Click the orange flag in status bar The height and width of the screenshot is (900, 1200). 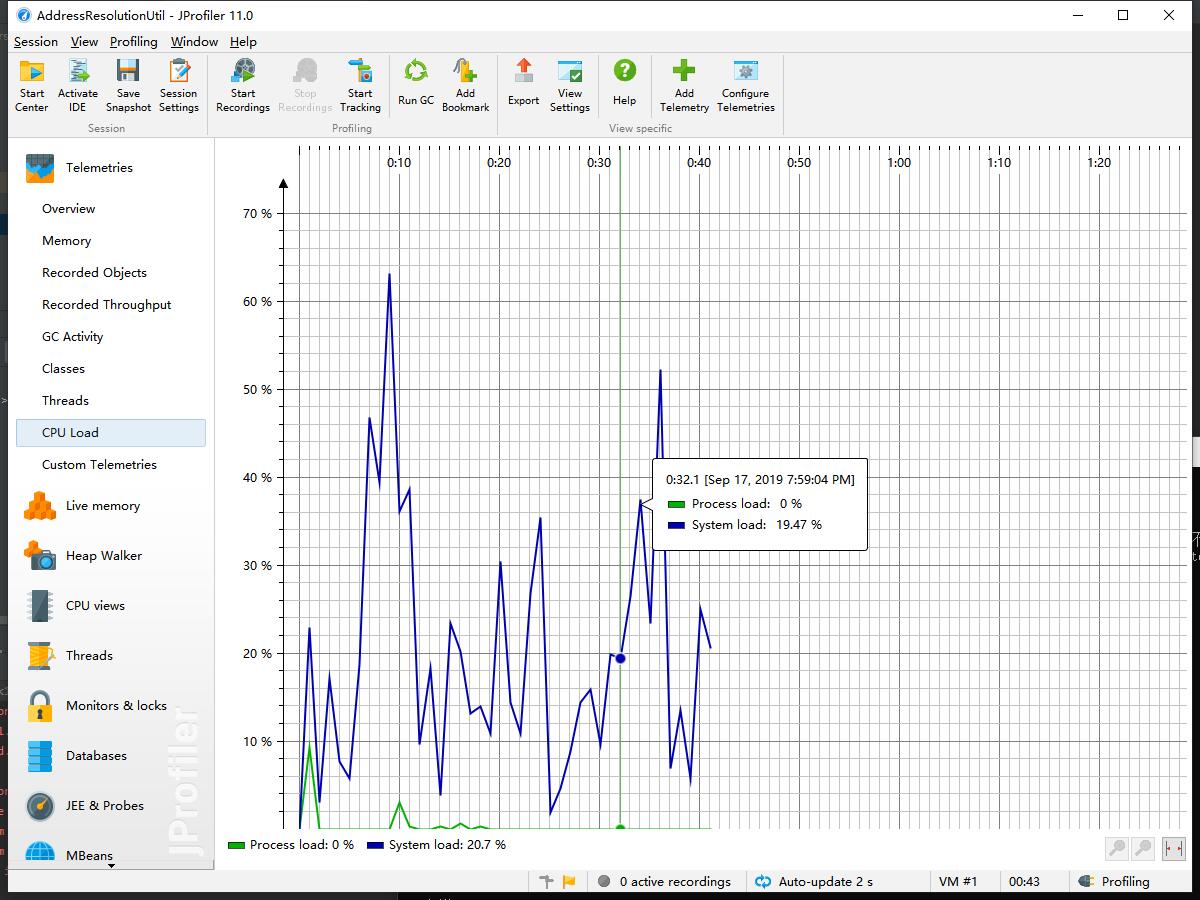(x=569, y=881)
